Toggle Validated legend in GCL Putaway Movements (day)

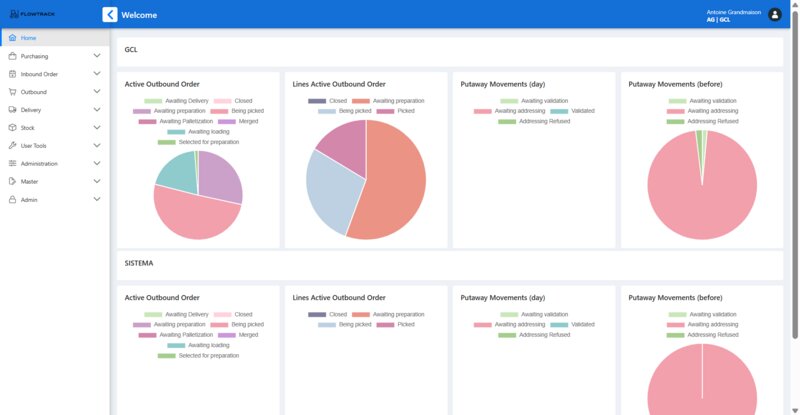click(572, 111)
